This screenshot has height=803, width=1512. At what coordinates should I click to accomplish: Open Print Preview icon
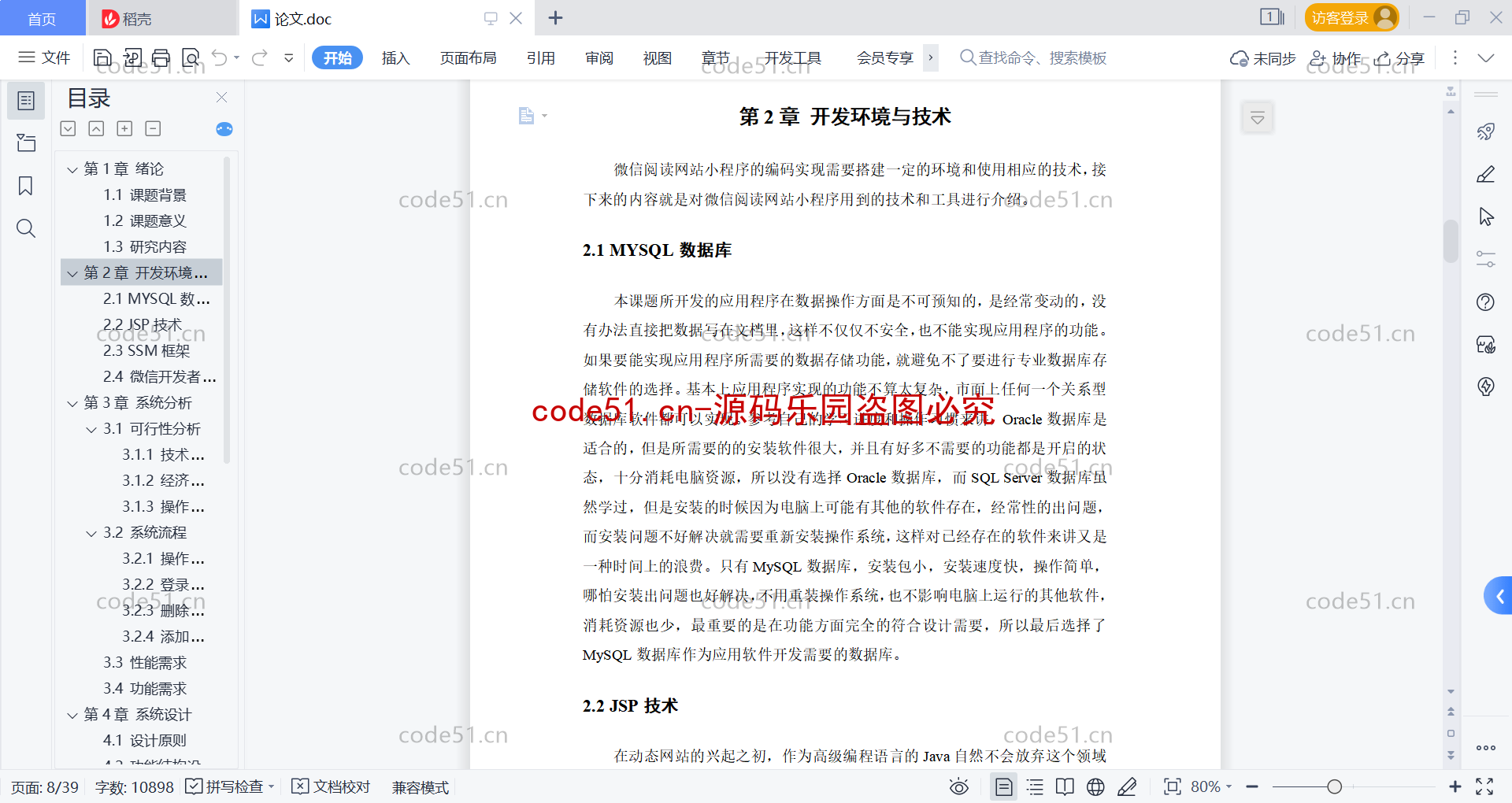click(x=191, y=57)
